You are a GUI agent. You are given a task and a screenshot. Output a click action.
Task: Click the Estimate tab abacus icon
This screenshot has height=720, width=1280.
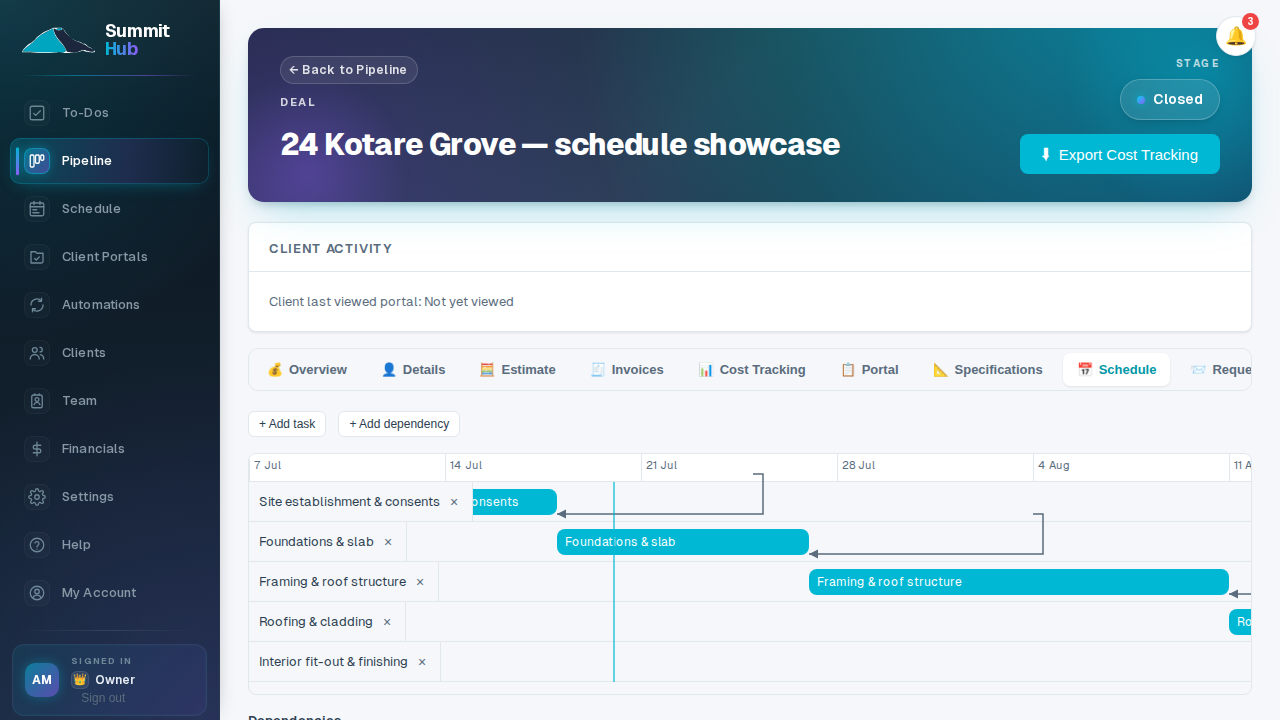[x=487, y=370]
